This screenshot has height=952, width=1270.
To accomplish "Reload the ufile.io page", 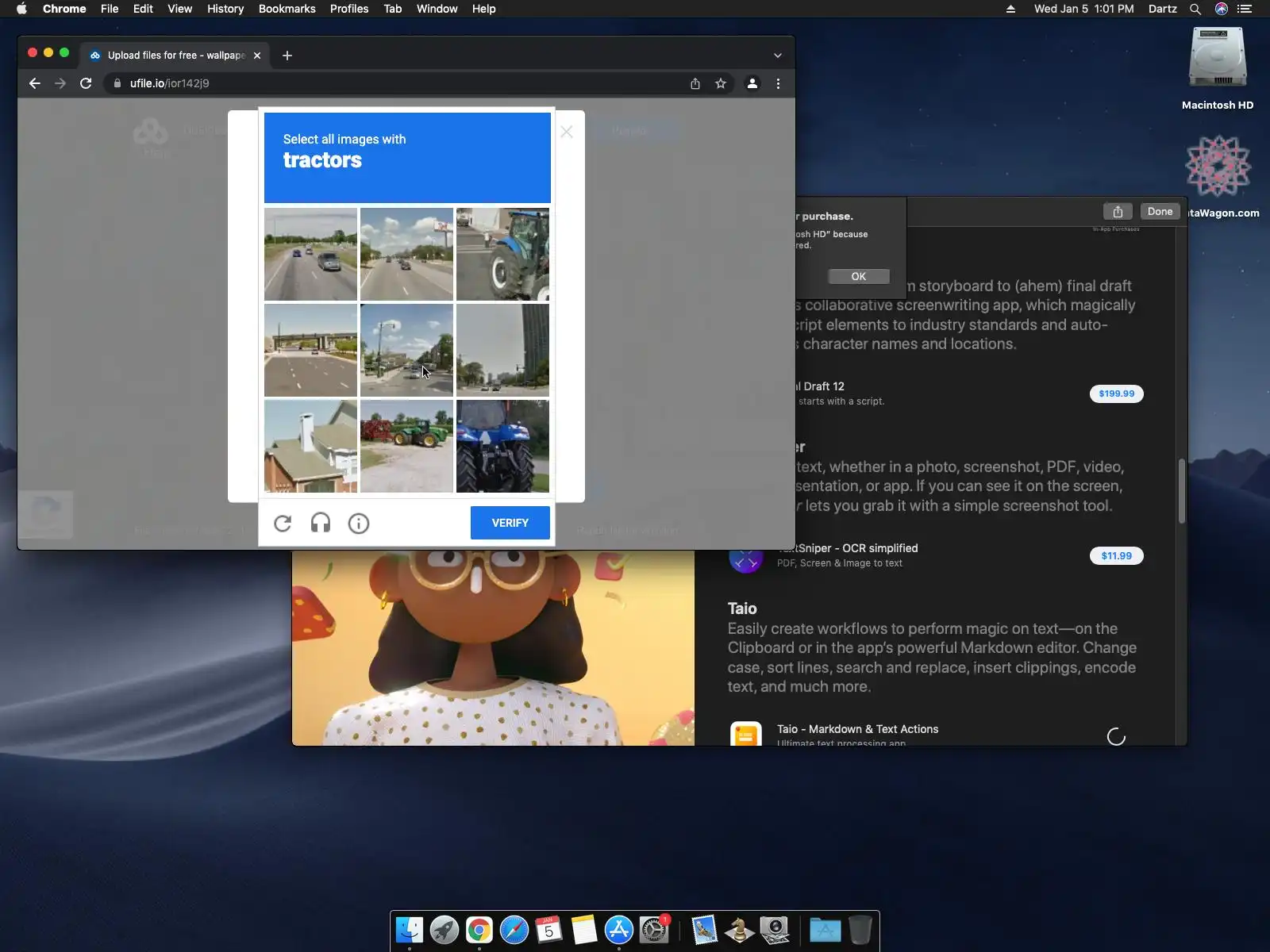I will 86,83.
